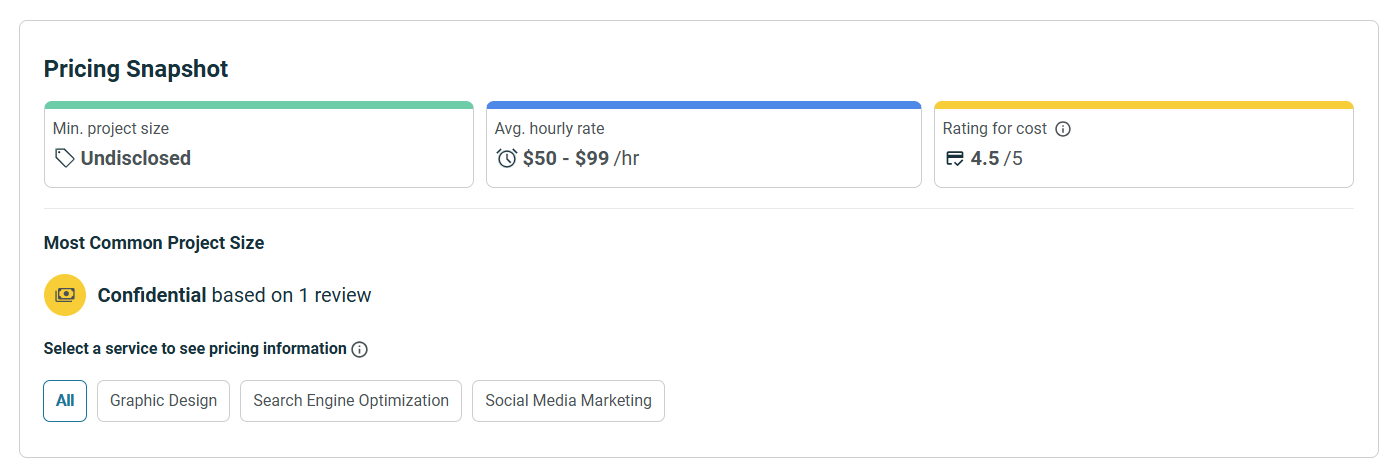
Task: Click the alarm clock icon by hourly rate
Action: tap(507, 158)
